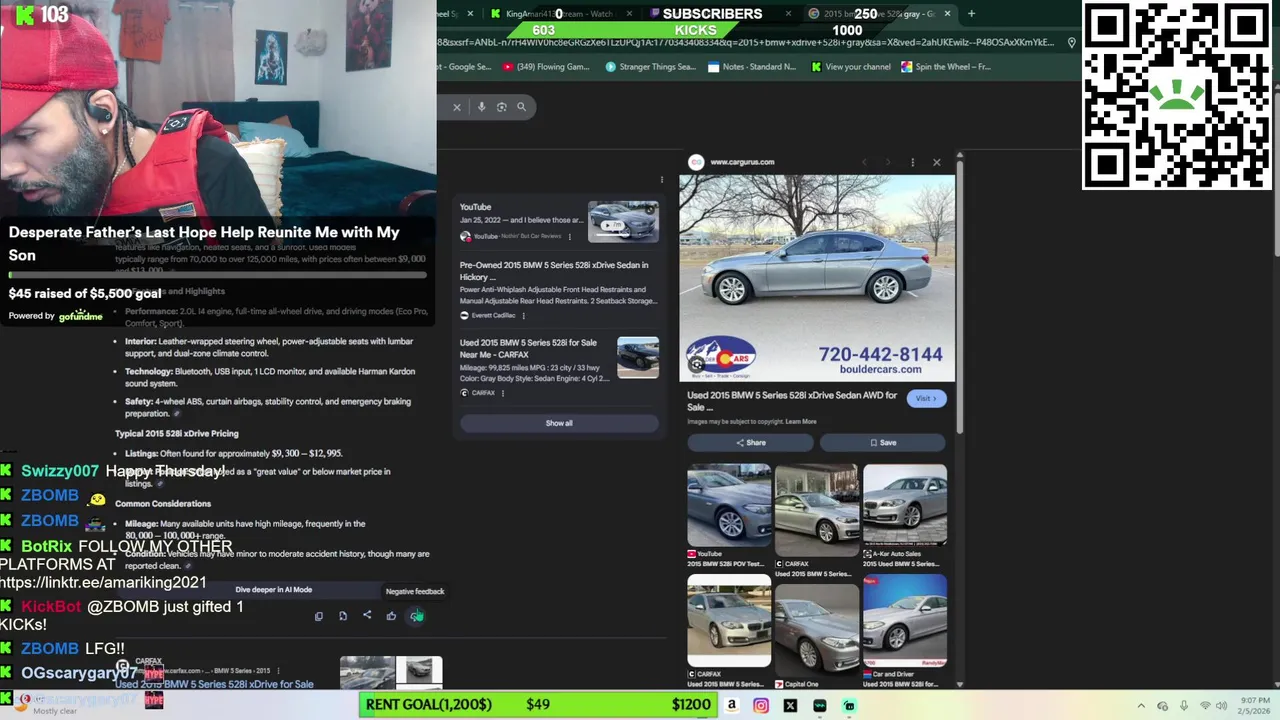
Task: Play the YouTube video thumbnail result
Action: point(623,222)
